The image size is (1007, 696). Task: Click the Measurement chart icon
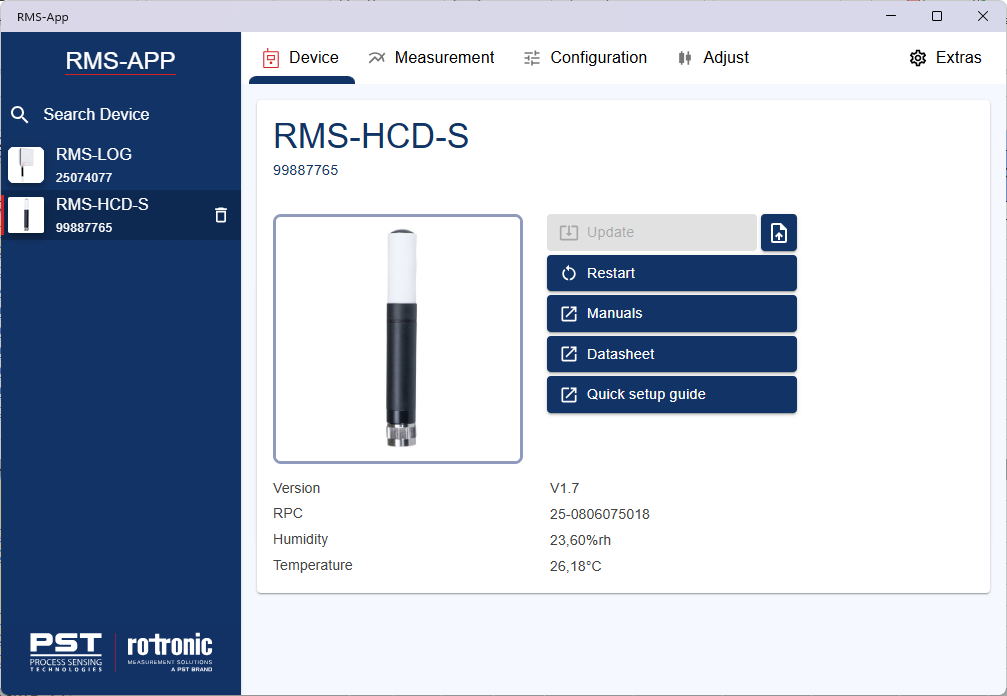pyautogui.click(x=377, y=57)
